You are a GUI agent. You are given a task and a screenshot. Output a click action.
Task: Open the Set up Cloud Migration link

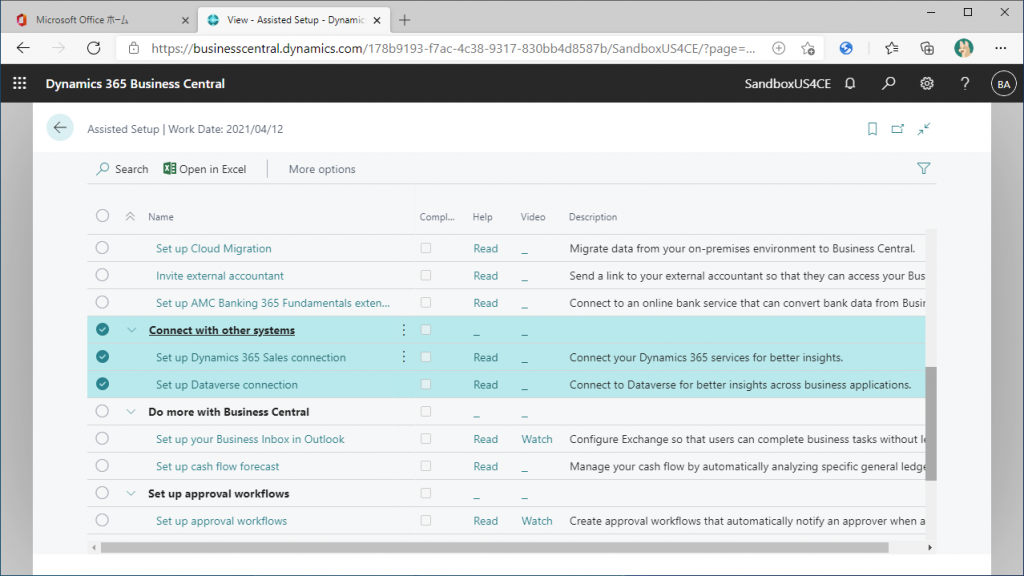214,248
